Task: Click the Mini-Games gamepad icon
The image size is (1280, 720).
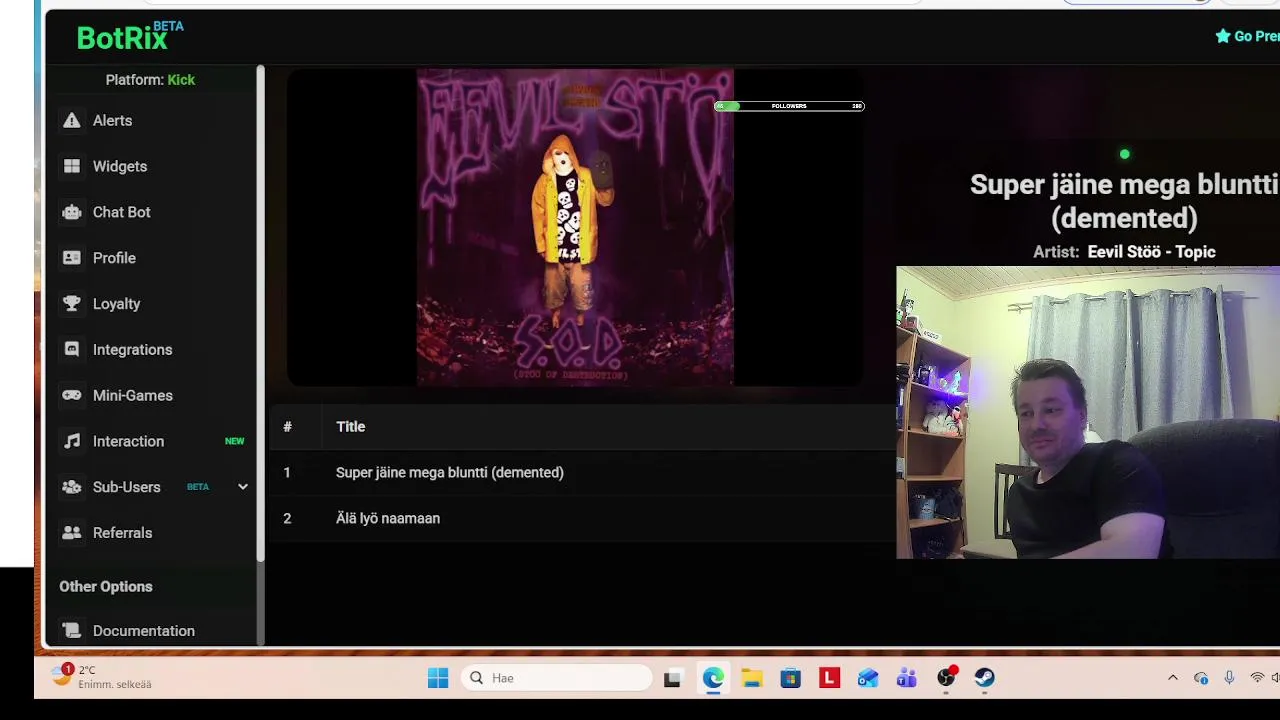Action: point(71,395)
